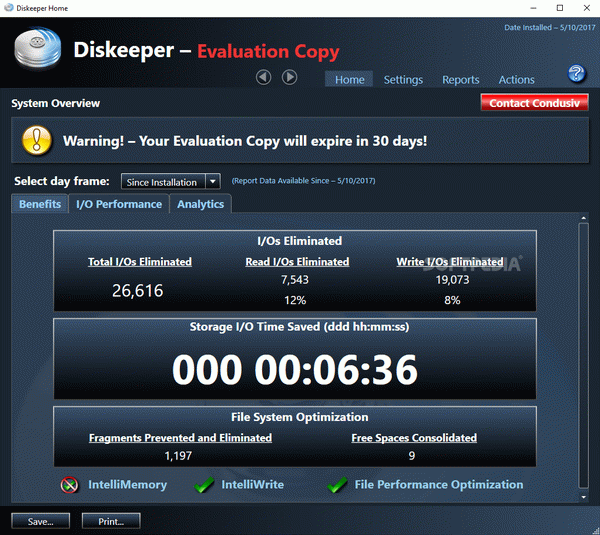The width and height of the screenshot is (600, 535).
Task: Click the Contact Condusiv button
Action: pyautogui.click(x=534, y=103)
